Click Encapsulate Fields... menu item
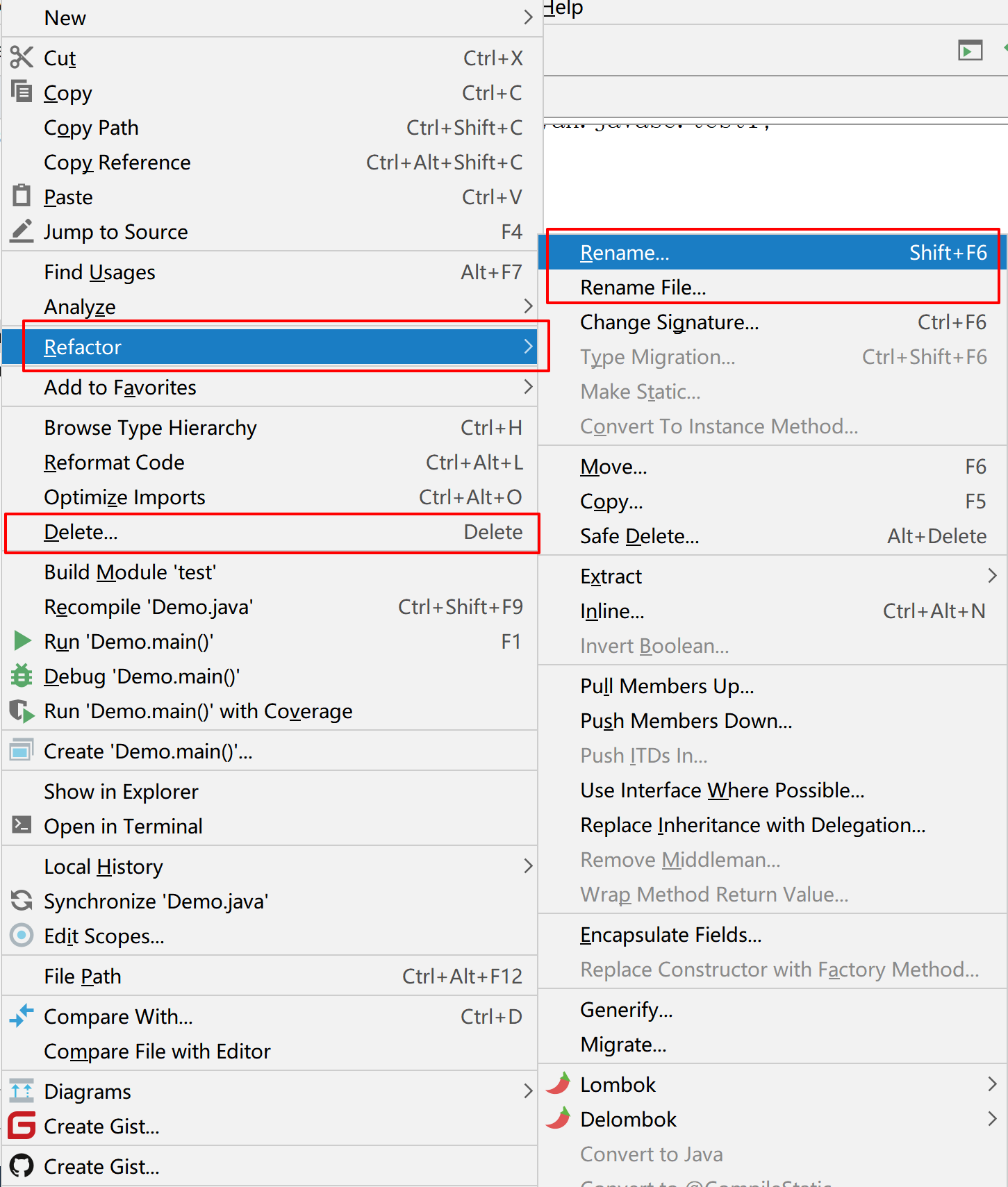Screen dimensions: 1008x1187 click(670, 935)
